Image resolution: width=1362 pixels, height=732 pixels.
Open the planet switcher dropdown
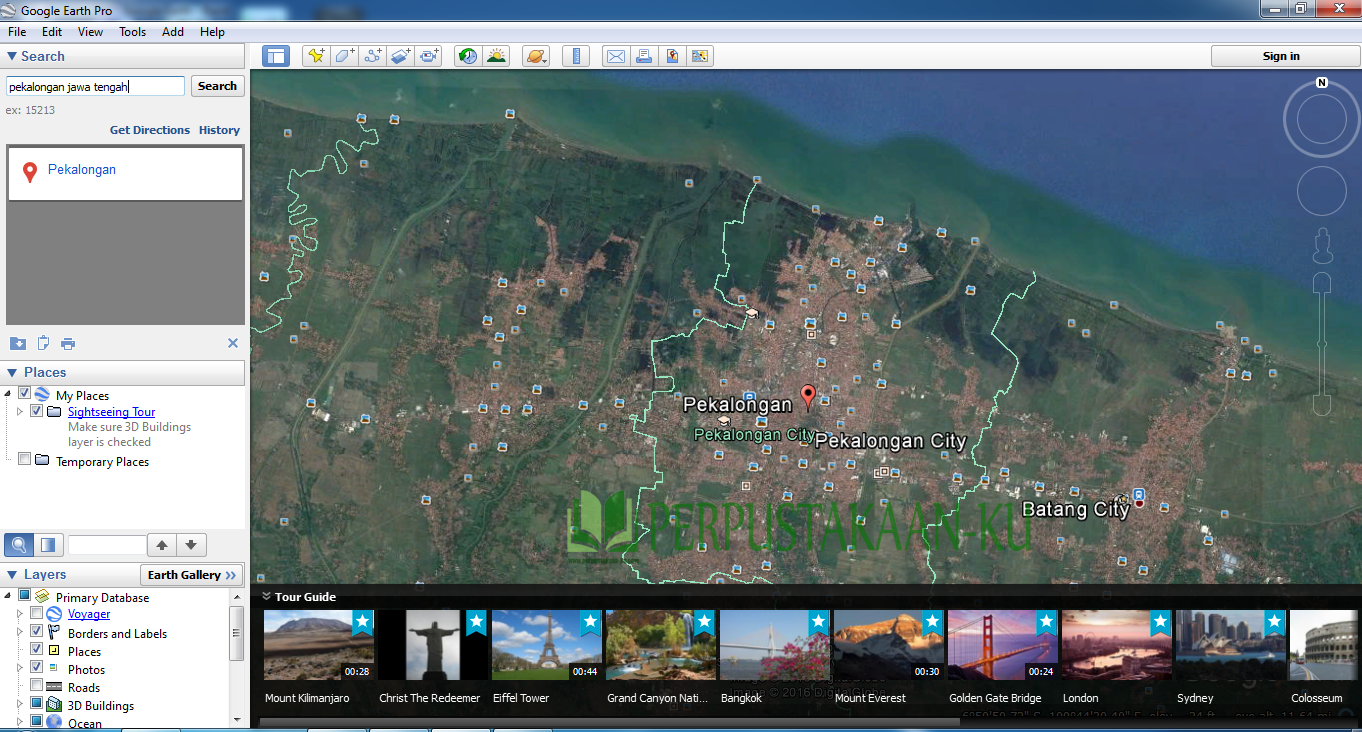pyautogui.click(x=536, y=56)
